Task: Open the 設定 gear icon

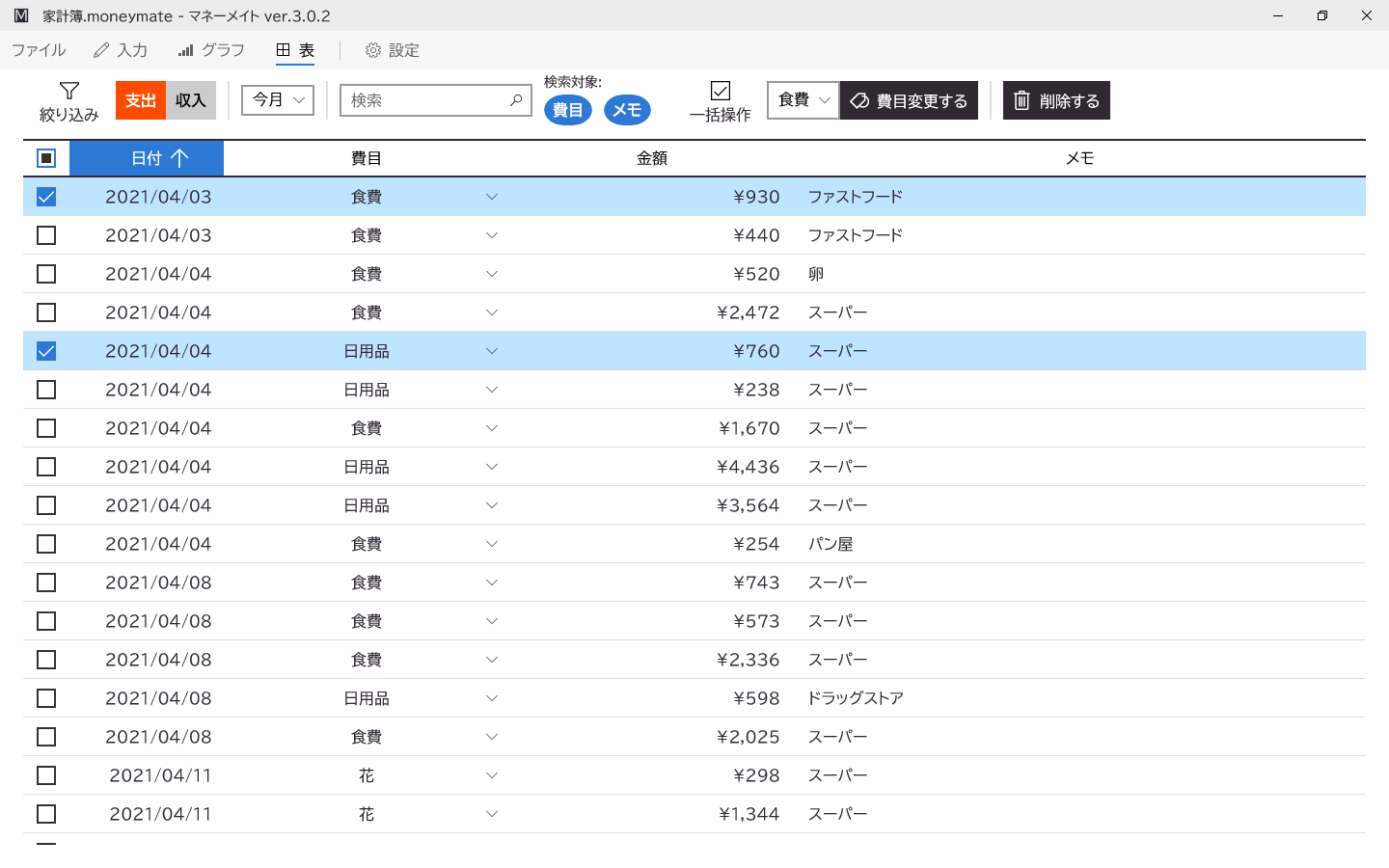Action: point(373,50)
